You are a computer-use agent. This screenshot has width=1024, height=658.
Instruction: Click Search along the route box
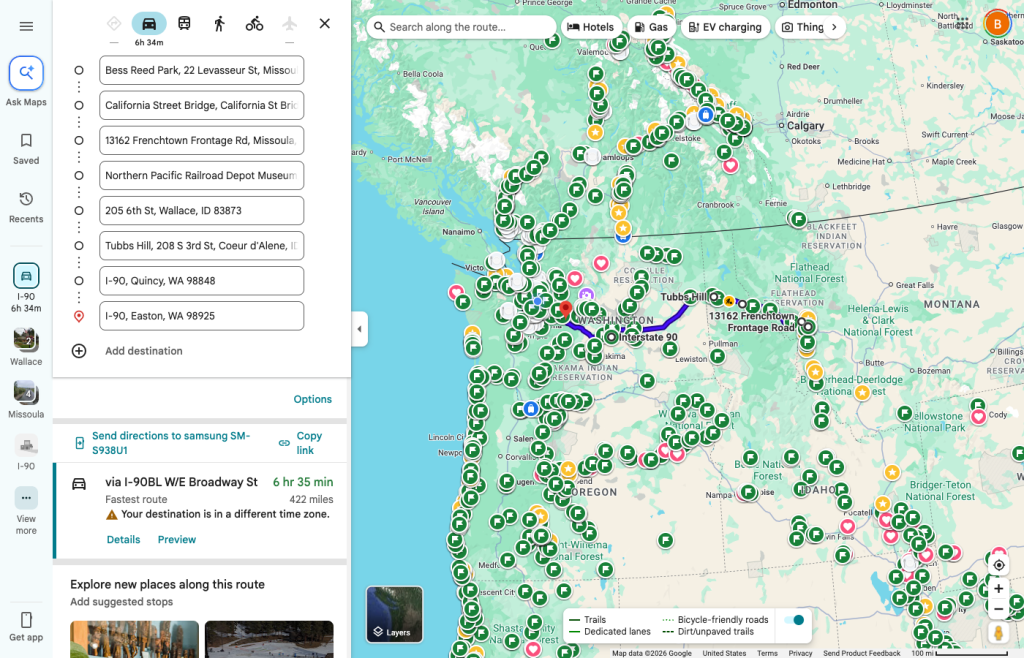coord(461,27)
